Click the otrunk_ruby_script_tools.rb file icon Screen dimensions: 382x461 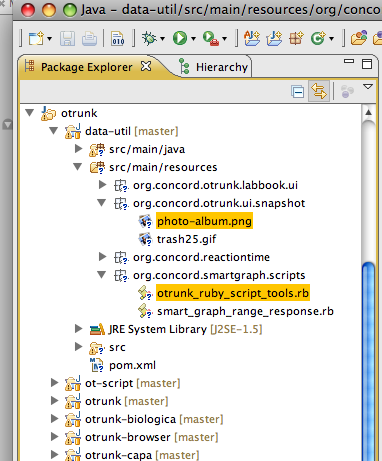(x=145, y=293)
